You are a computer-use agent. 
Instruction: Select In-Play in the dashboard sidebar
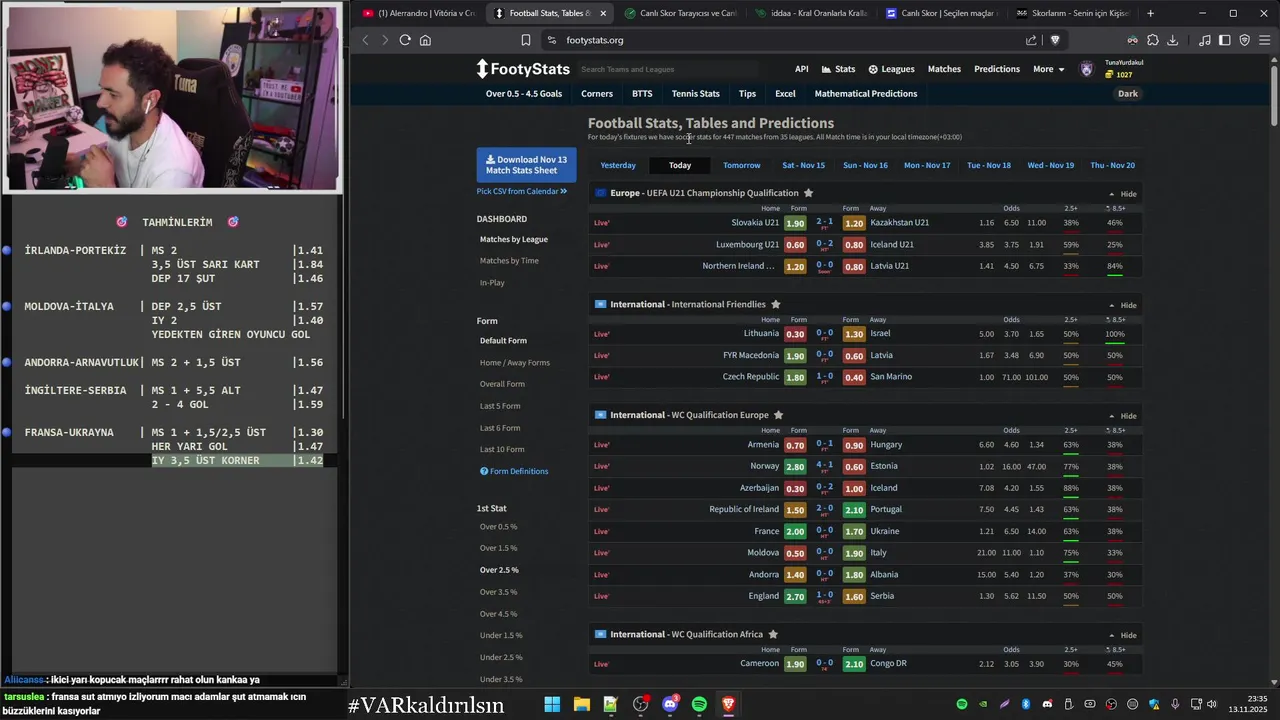[492, 283]
